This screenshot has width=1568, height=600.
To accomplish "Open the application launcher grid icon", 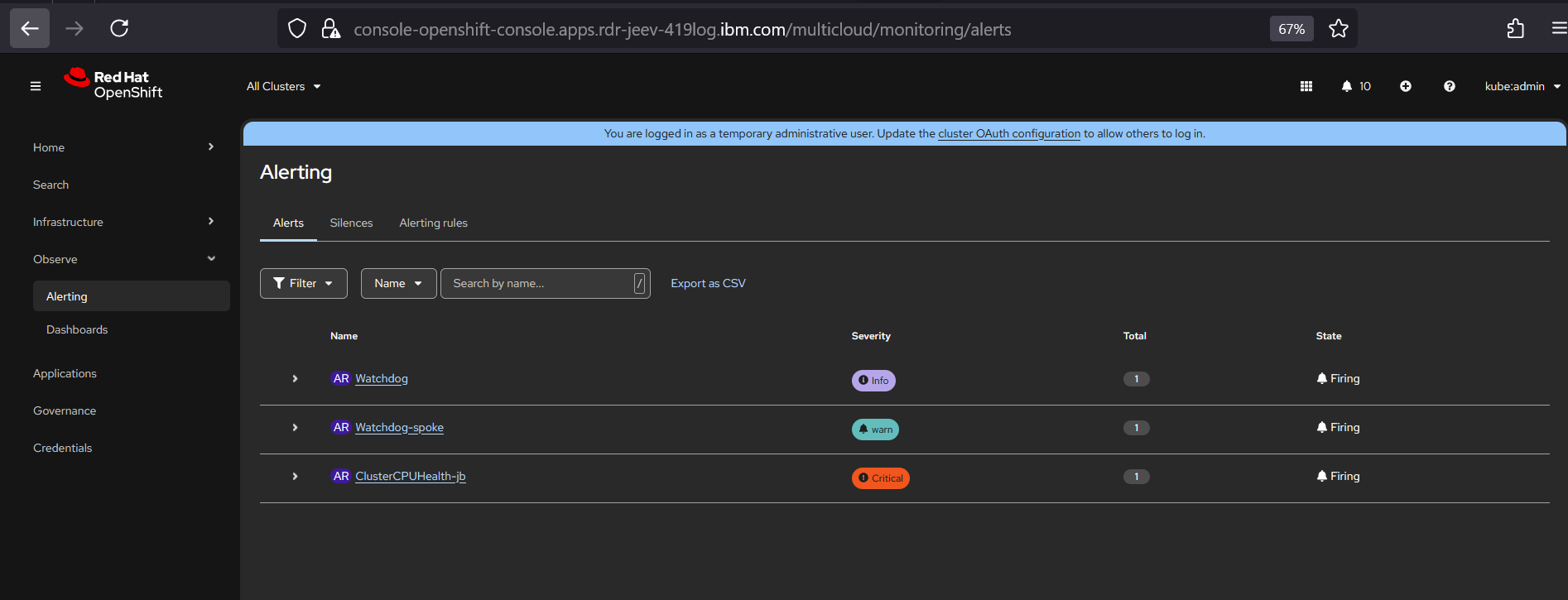I will pyautogui.click(x=1306, y=86).
